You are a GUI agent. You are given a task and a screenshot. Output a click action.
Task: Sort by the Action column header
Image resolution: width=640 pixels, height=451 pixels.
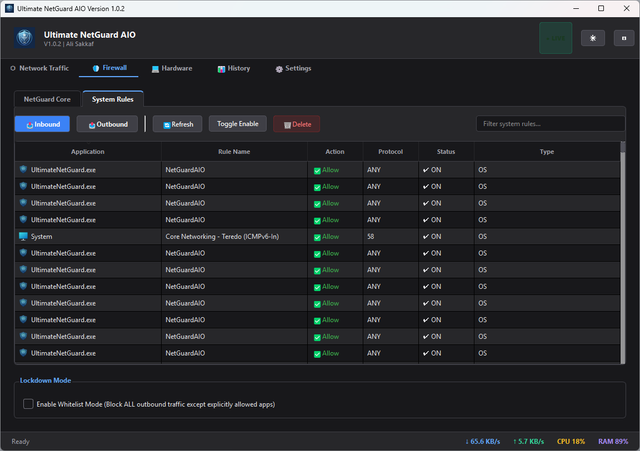[x=335, y=151]
